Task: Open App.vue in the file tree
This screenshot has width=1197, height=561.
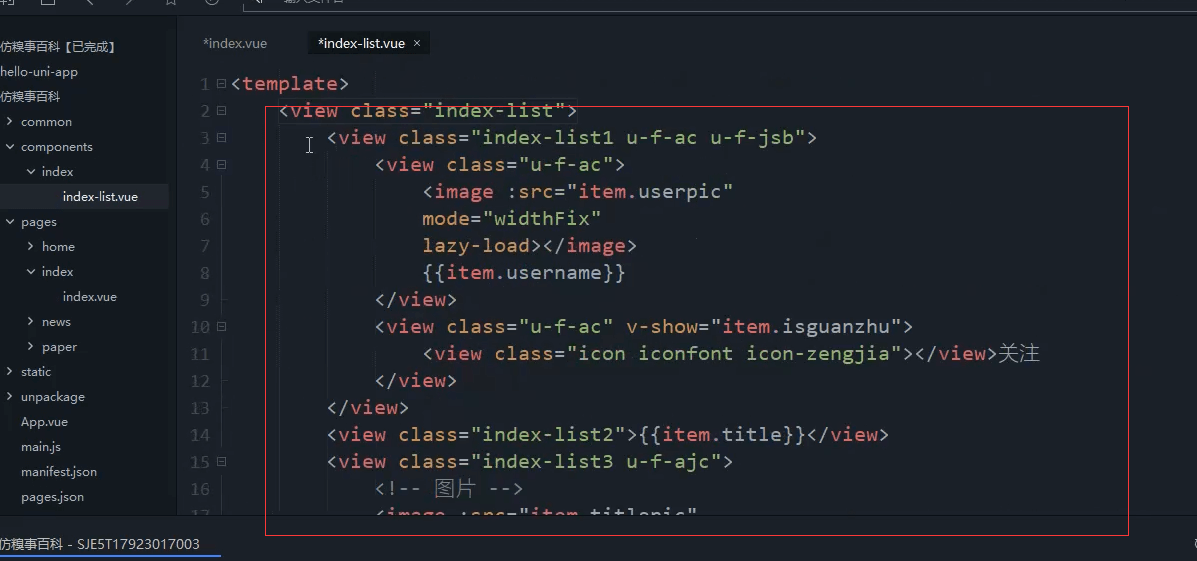Action: coord(44,421)
